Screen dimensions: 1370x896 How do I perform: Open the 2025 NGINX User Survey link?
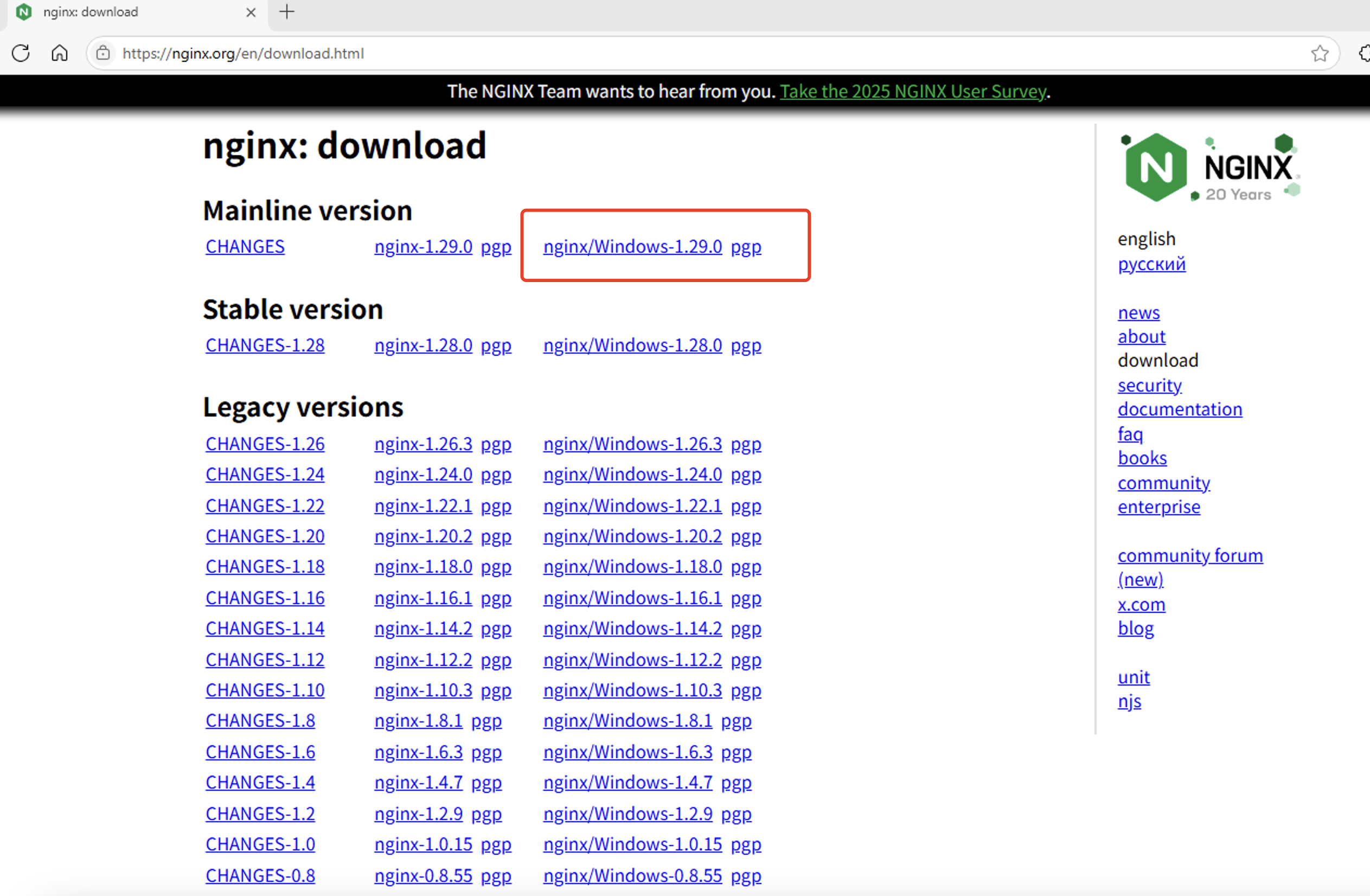[x=913, y=92]
